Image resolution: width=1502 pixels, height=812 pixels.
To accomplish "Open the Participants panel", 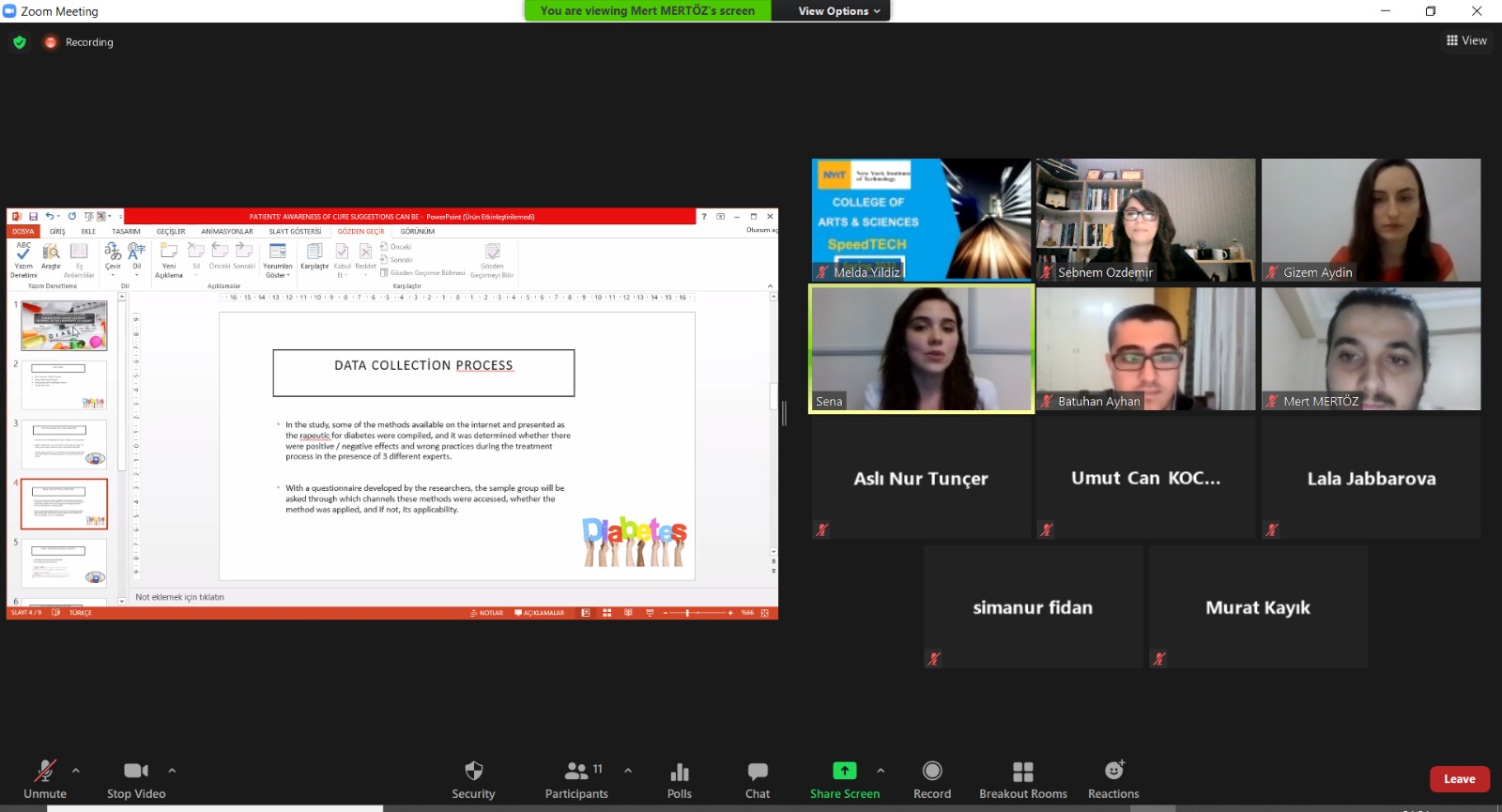I will (x=576, y=779).
